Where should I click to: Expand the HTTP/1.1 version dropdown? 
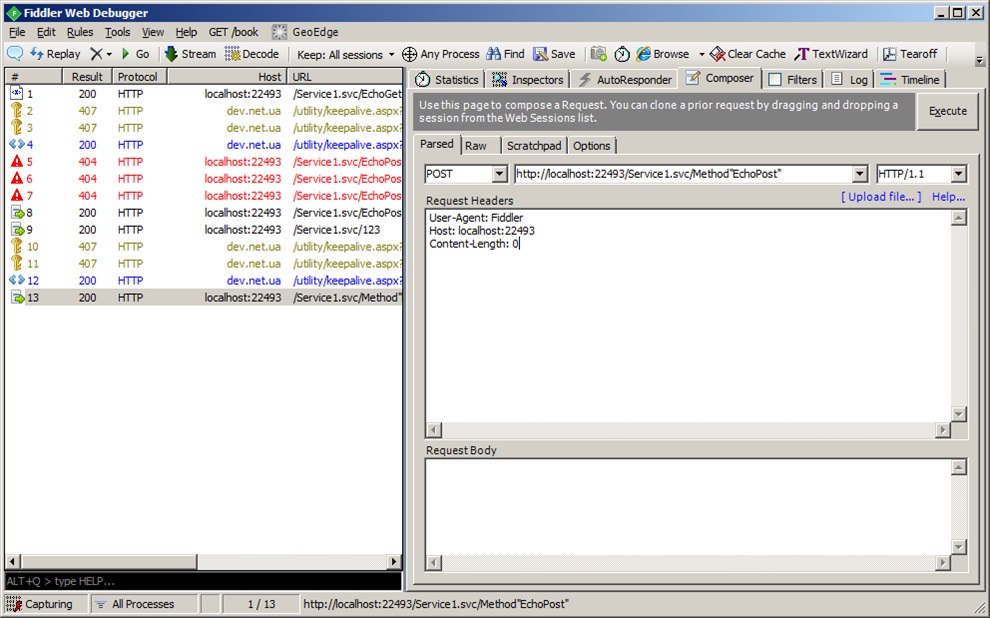coord(958,174)
